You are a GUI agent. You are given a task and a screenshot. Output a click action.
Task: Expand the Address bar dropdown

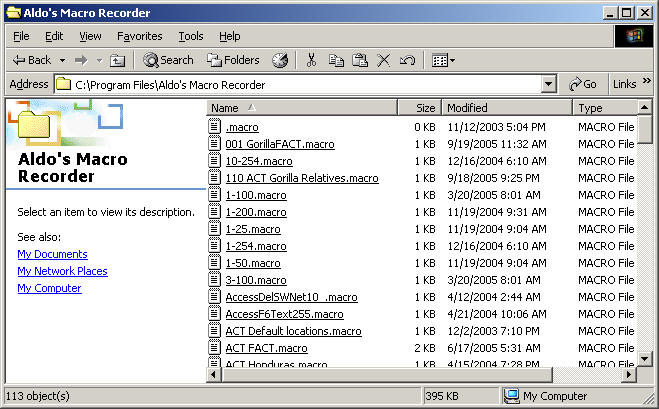point(548,84)
